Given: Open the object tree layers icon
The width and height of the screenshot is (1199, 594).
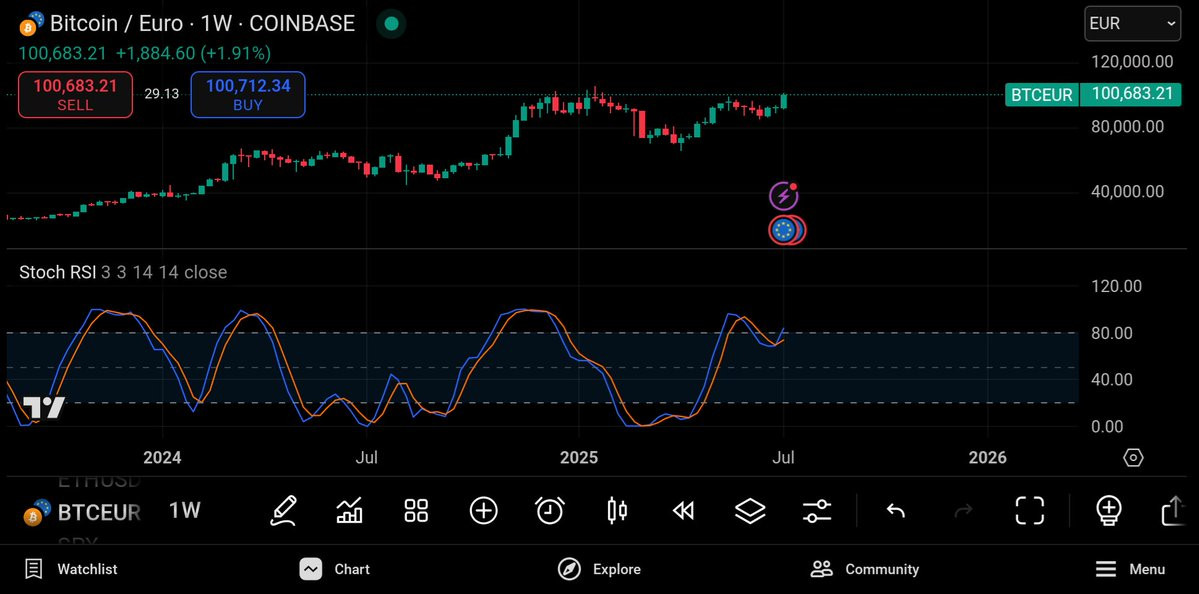Looking at the screenshot, I should [750, 510].
